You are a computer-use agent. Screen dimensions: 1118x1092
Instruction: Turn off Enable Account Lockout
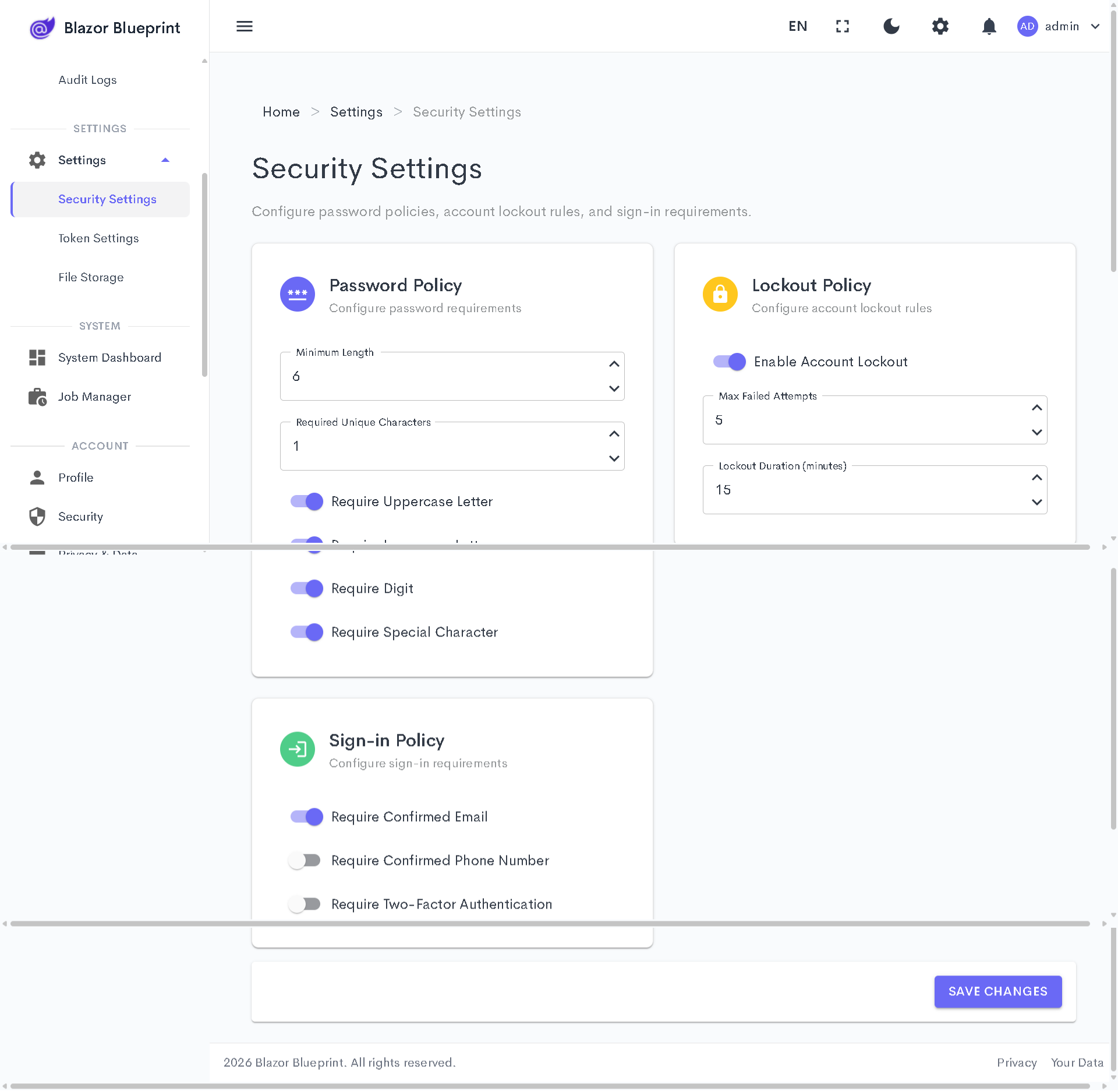pyautogui.click(x=728, y=361)
